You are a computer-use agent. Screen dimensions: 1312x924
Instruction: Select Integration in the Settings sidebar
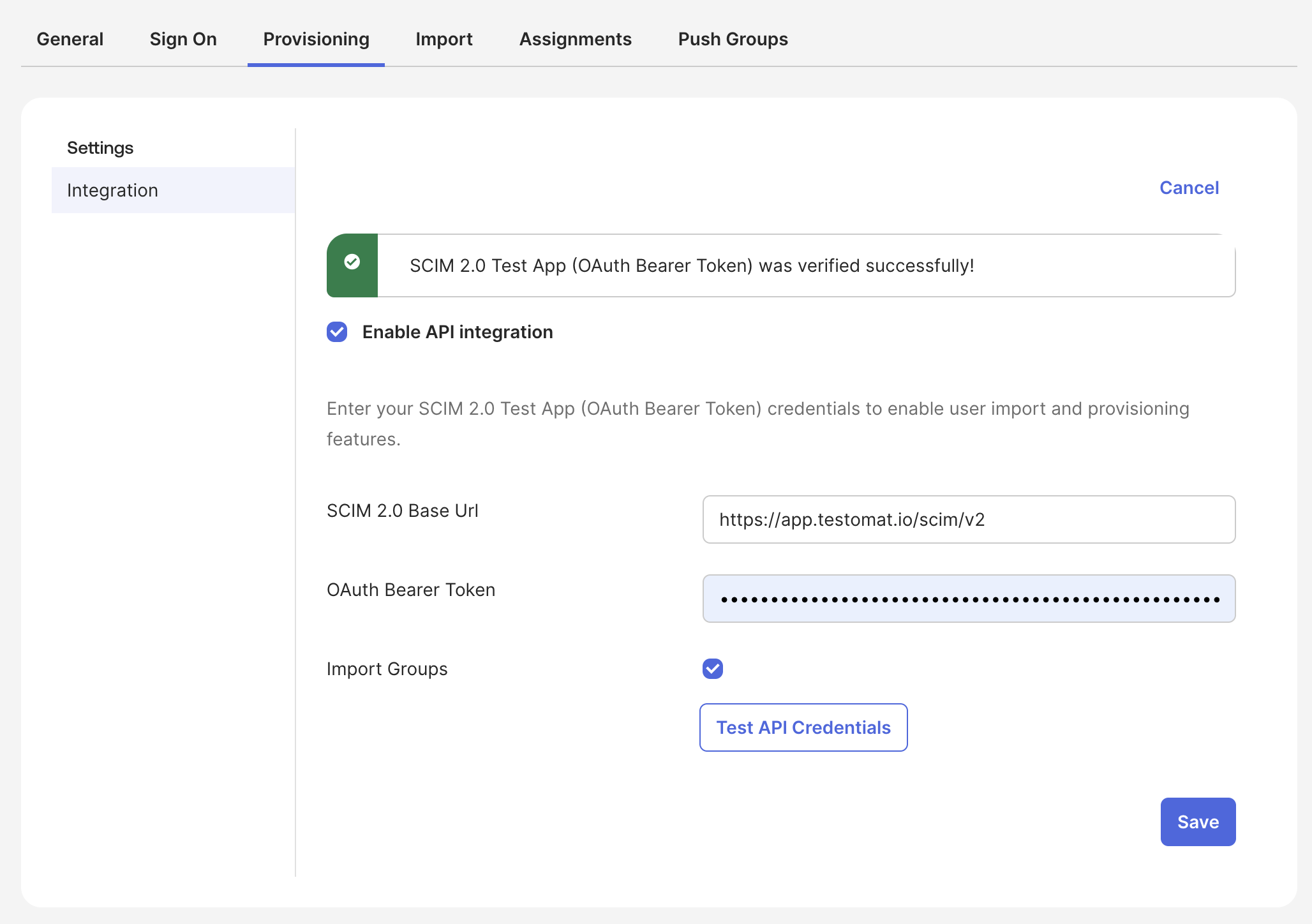112,190
